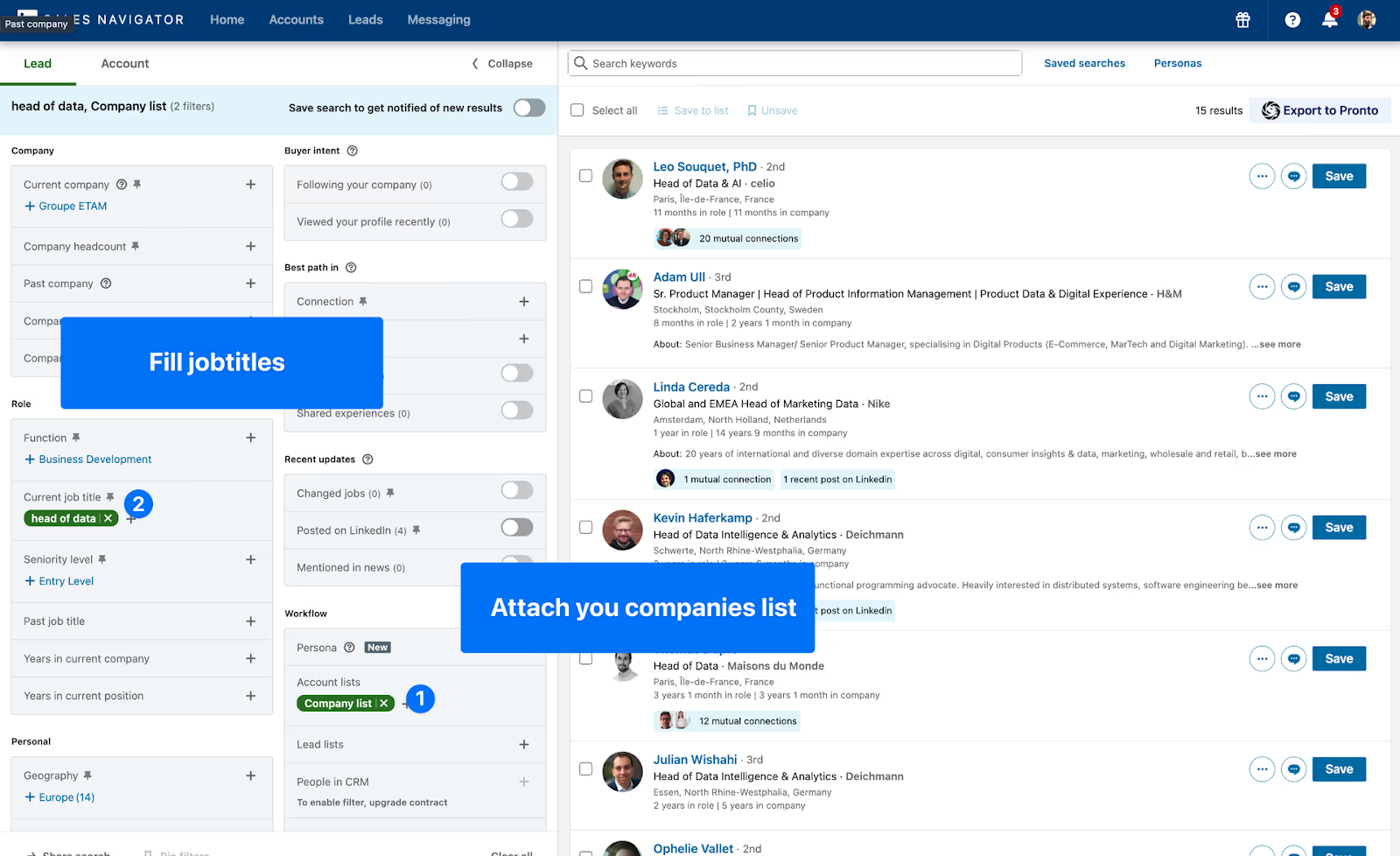Enable Following your company toggle
This screenshot has width=1400, height=856.
tap(517, 181)
